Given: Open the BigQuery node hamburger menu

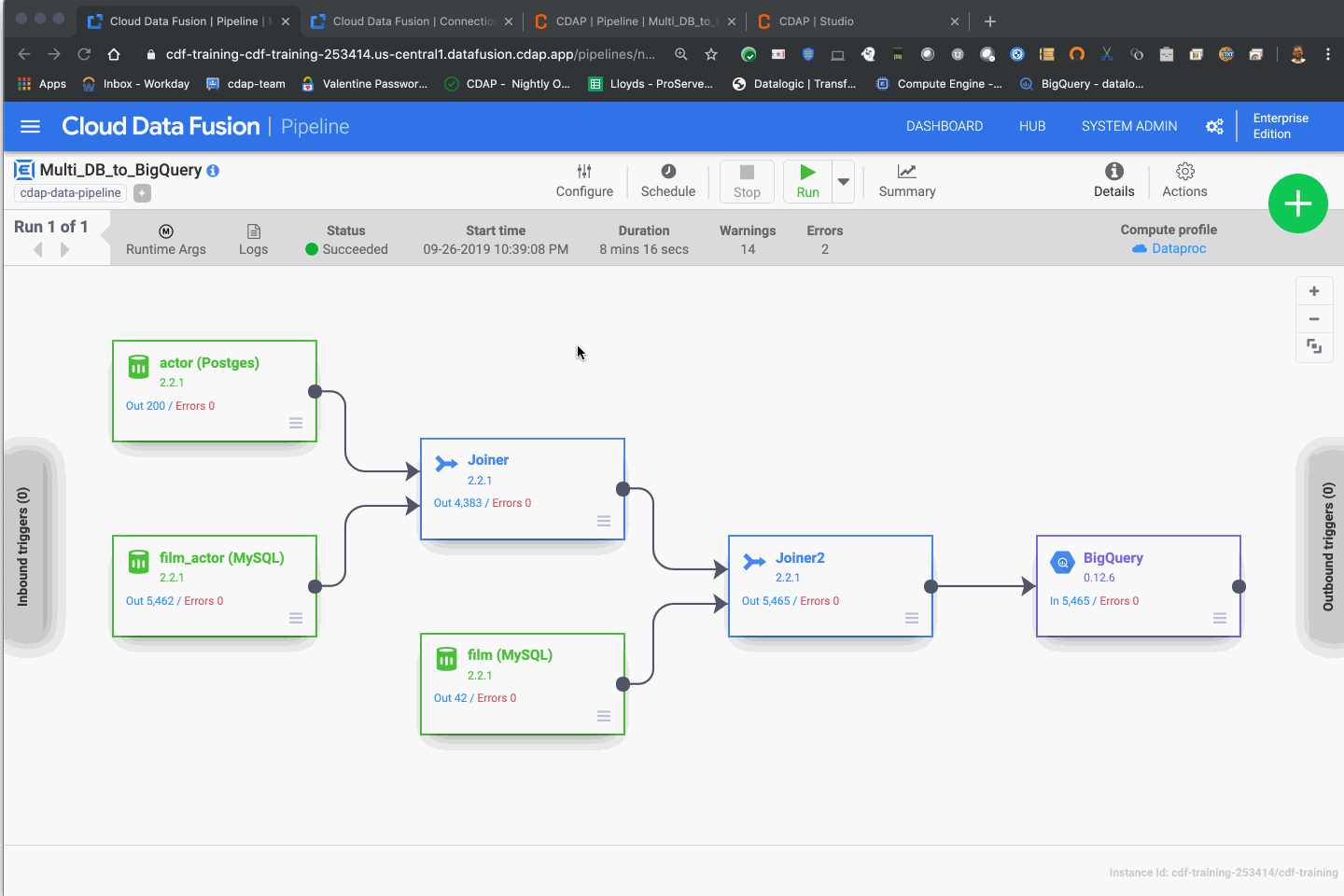Looking at the screenshot, I should coord(1220,618).
